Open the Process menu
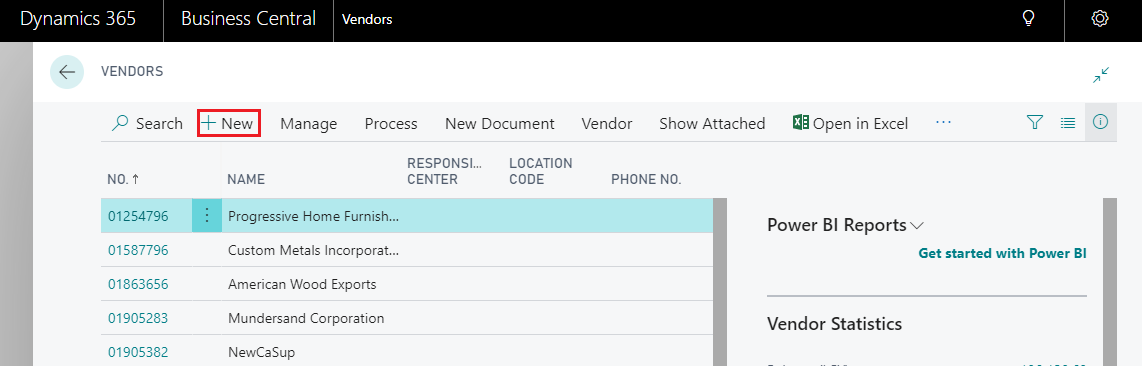1142x366 pixels. point(391,124)
